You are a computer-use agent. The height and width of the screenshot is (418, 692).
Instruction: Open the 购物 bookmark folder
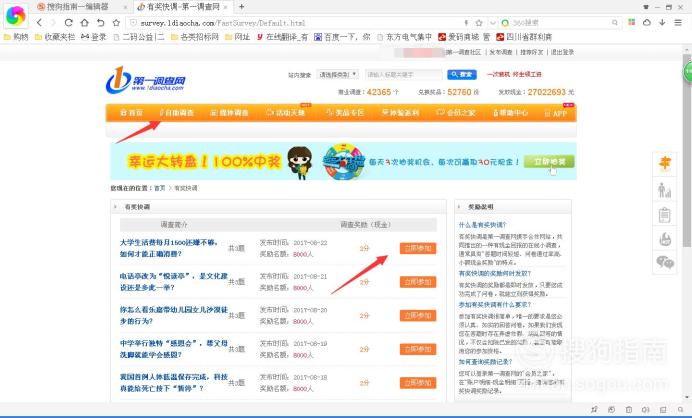[16, 37]
